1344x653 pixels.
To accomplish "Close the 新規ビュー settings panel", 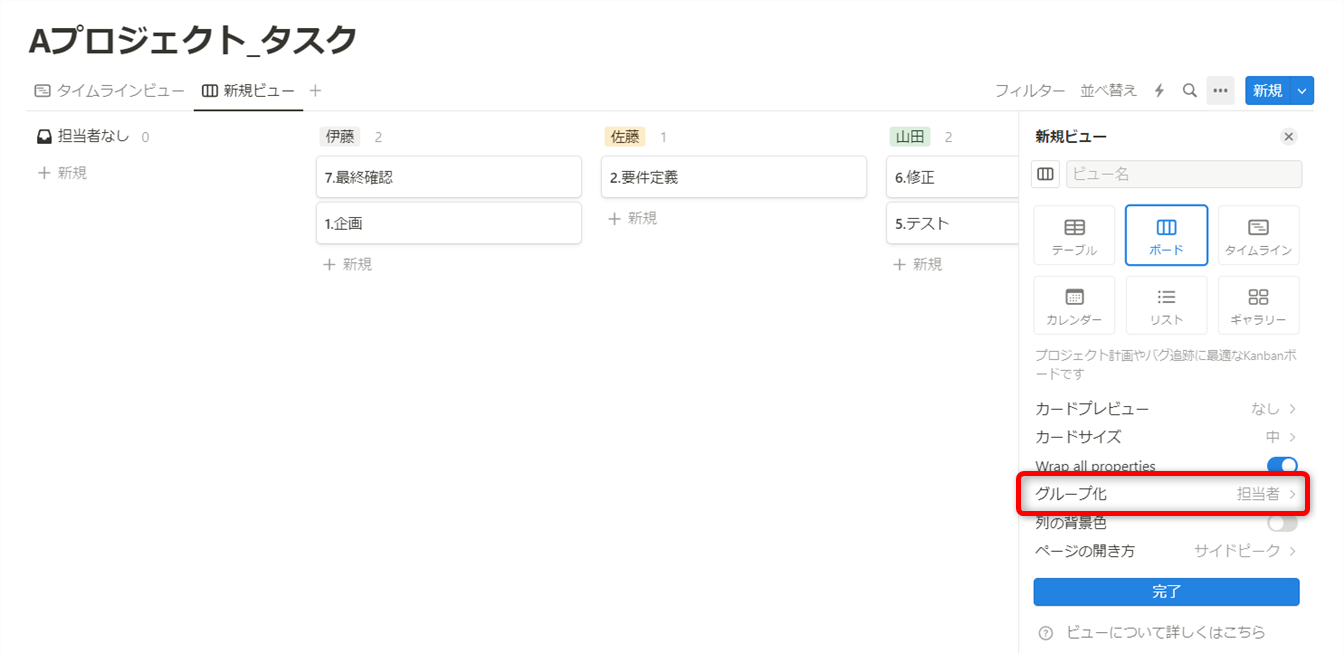I will 1289,137.
